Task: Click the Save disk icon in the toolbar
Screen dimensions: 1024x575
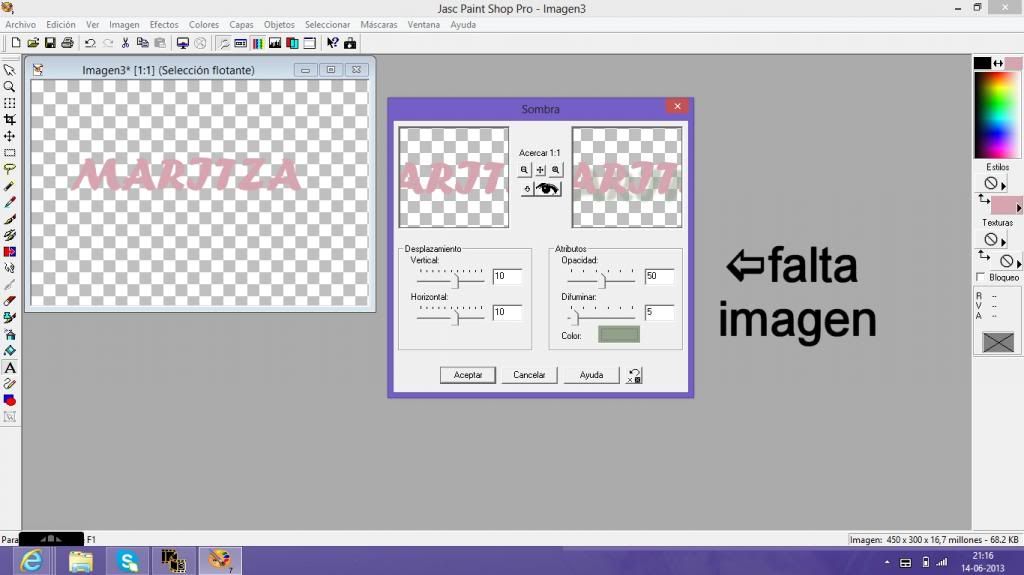Action: [x=50, y=43]
